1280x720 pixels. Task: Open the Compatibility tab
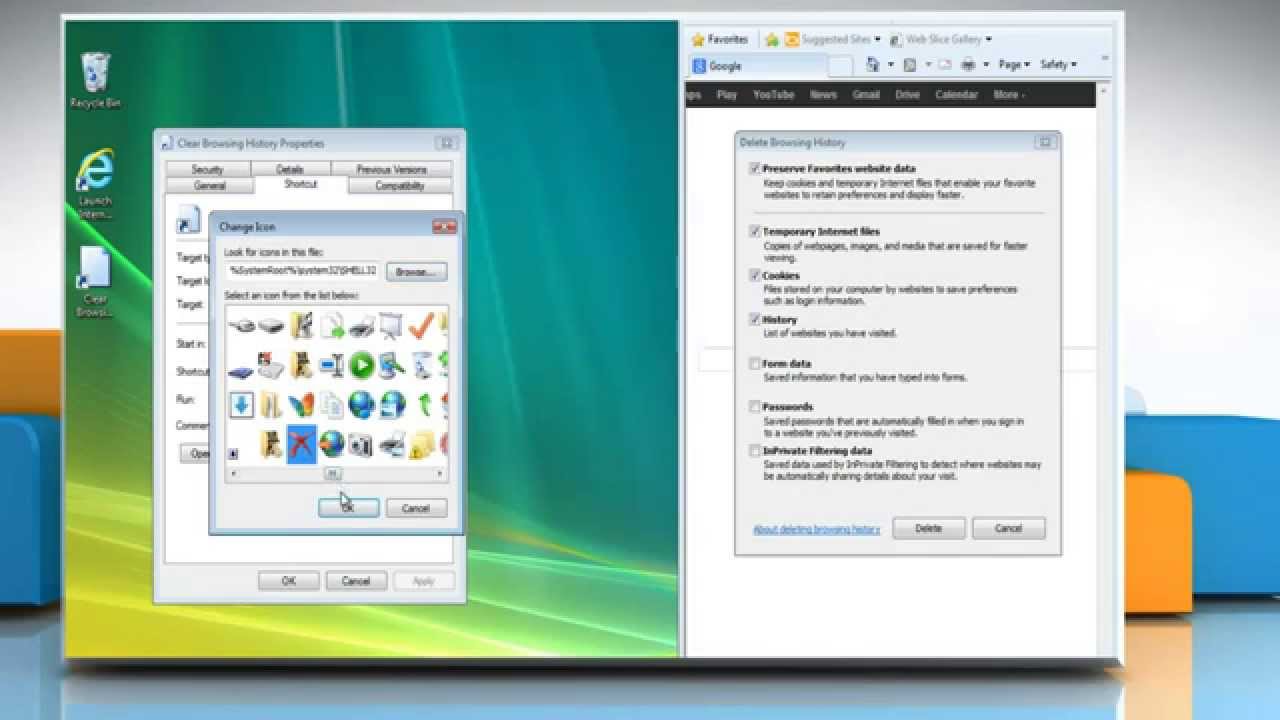(400, 185)
